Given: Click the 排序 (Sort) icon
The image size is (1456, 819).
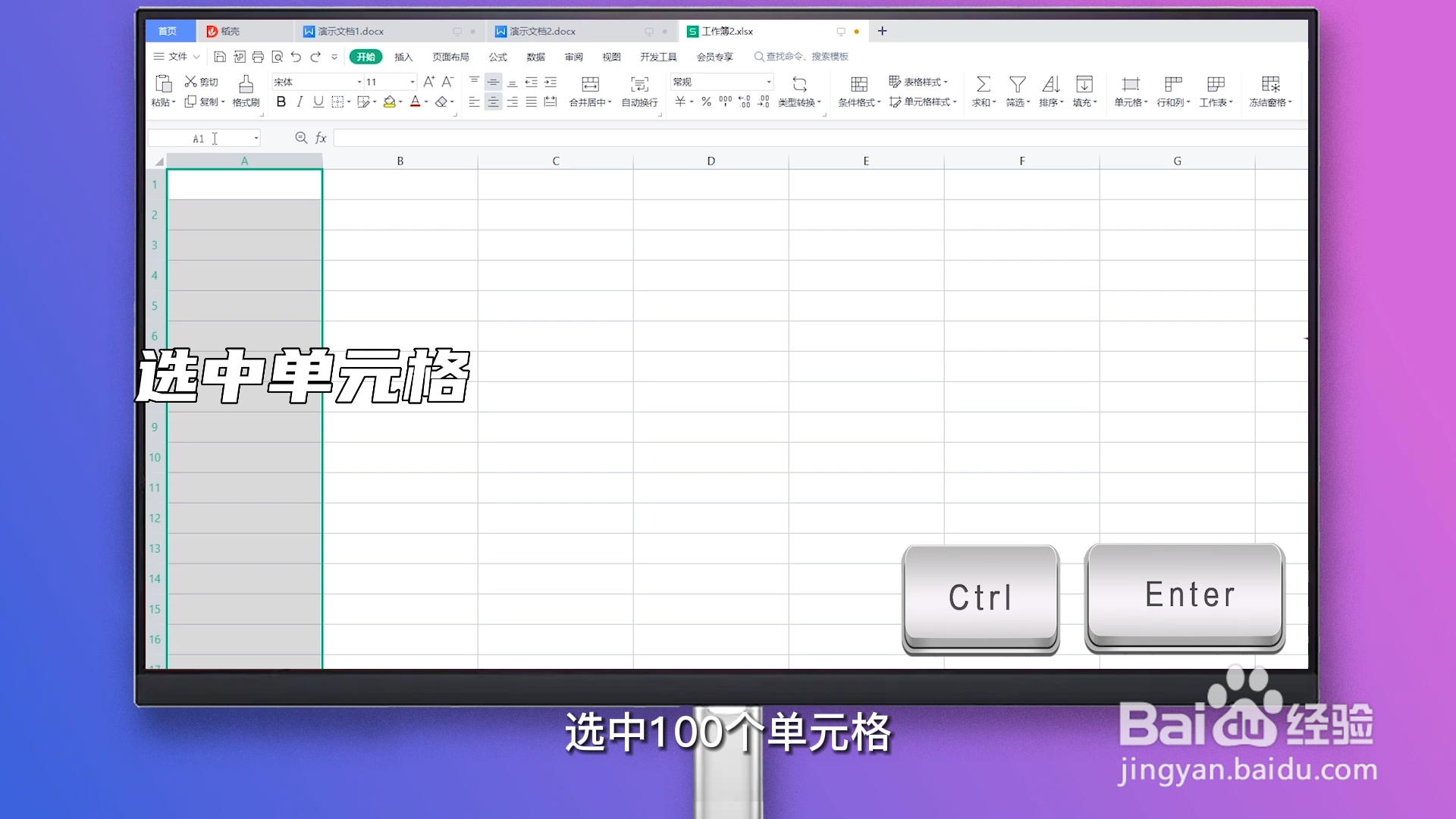Looking at the screenshot, I should (x=1051, y=91).
